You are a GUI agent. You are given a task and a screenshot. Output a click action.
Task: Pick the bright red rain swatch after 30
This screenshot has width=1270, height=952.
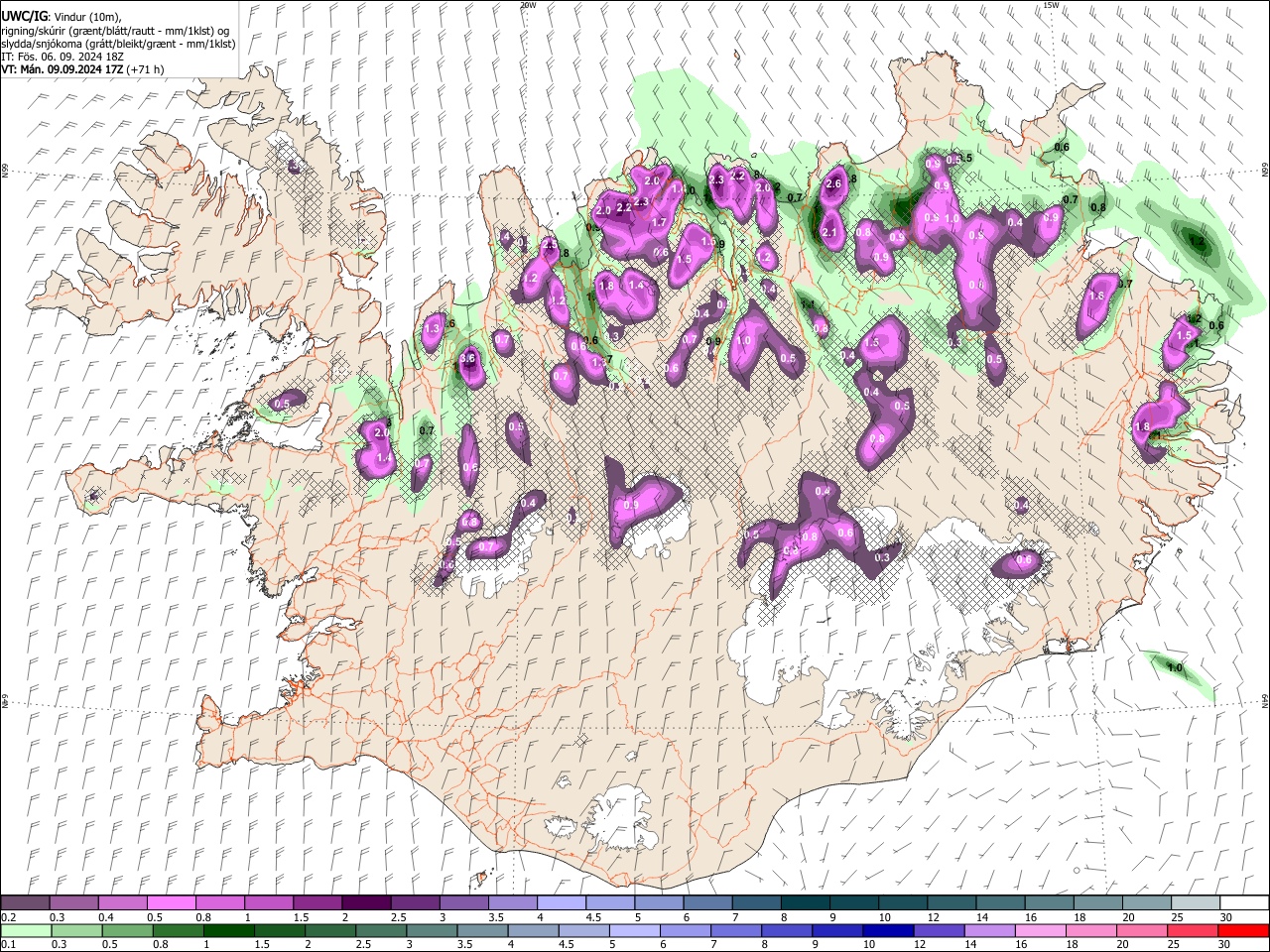click(x=1243, y=930)
